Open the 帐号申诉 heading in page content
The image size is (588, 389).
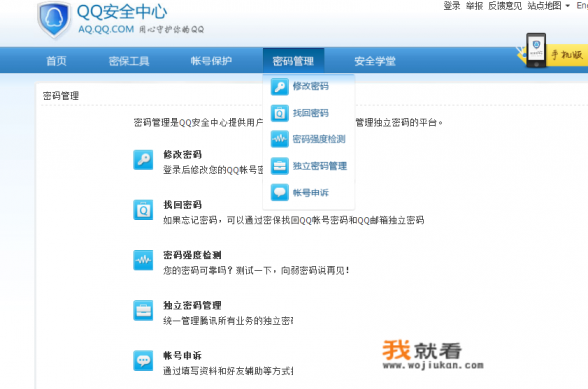click(x=182, y=356)
